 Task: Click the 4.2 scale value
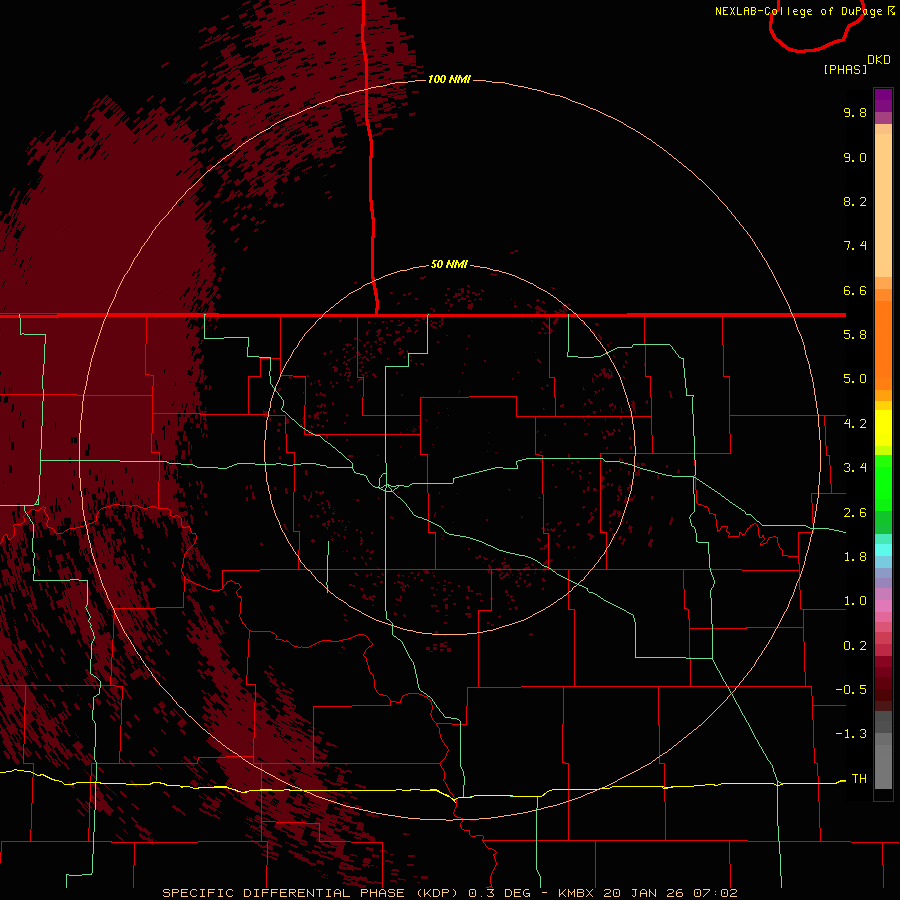[855, 424]
